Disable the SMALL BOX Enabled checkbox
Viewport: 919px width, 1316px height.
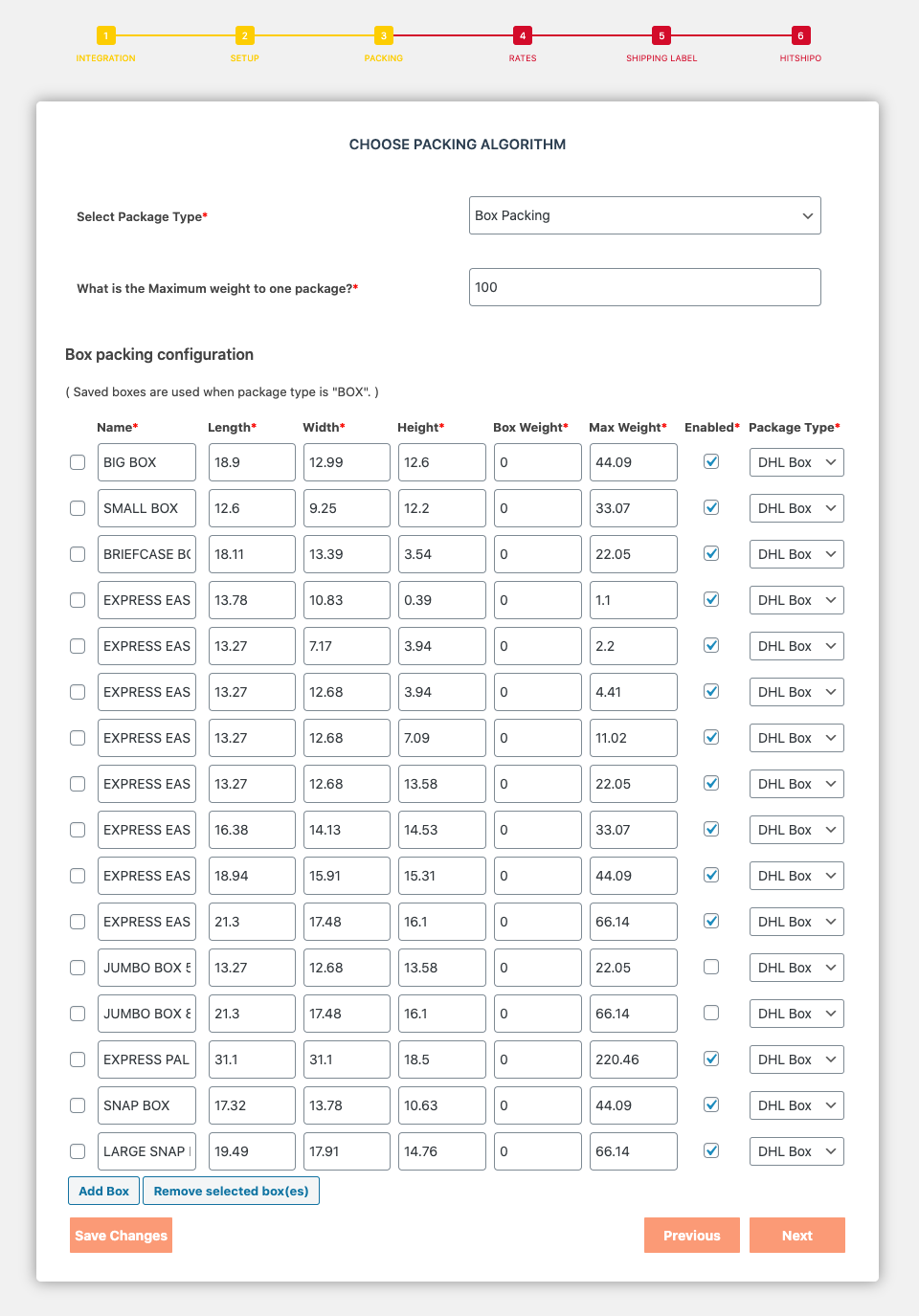pos(711,507)
